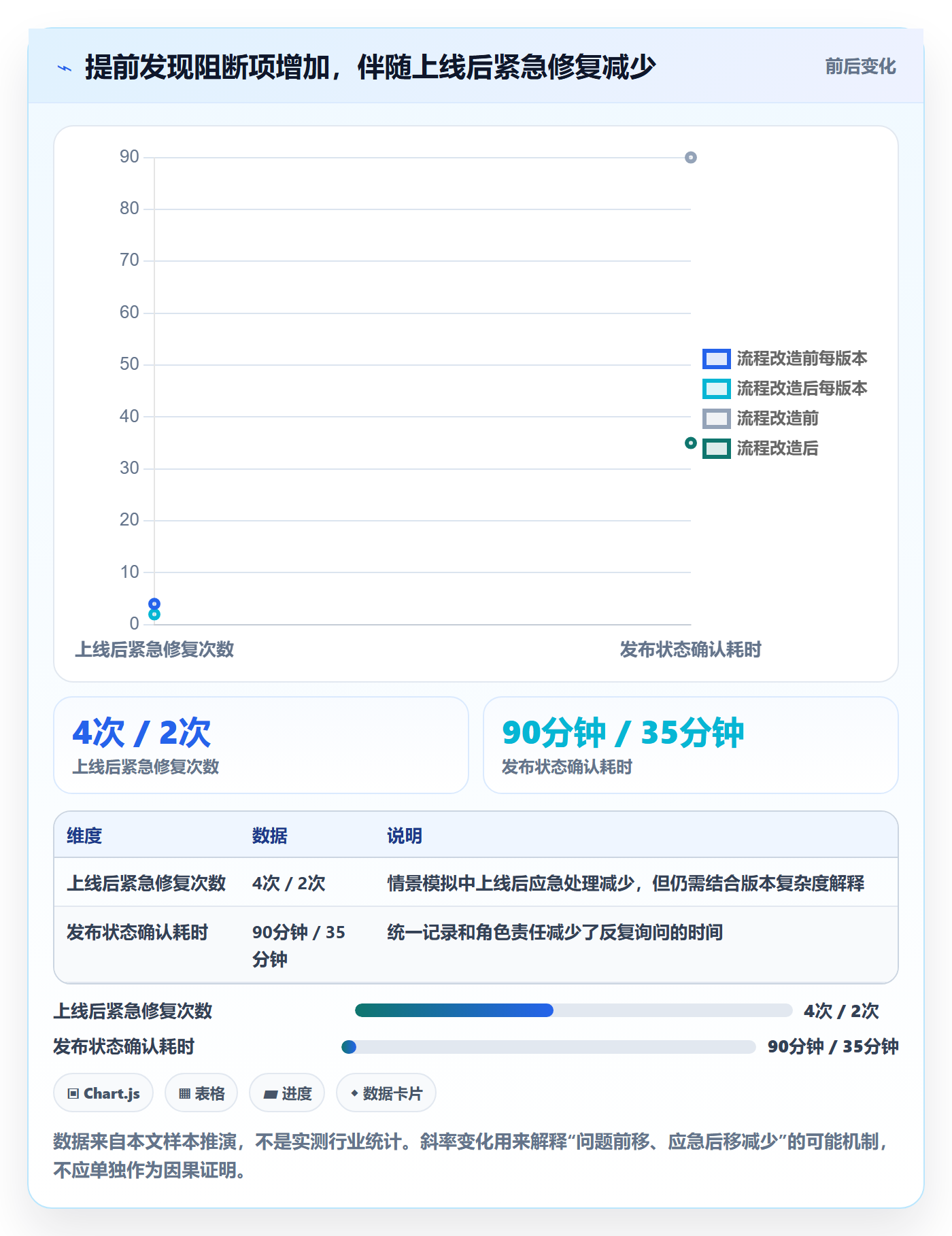Toggle legend item 流程改造前每版本
This screenshot has height=1236, width=952.
point(785,358)
